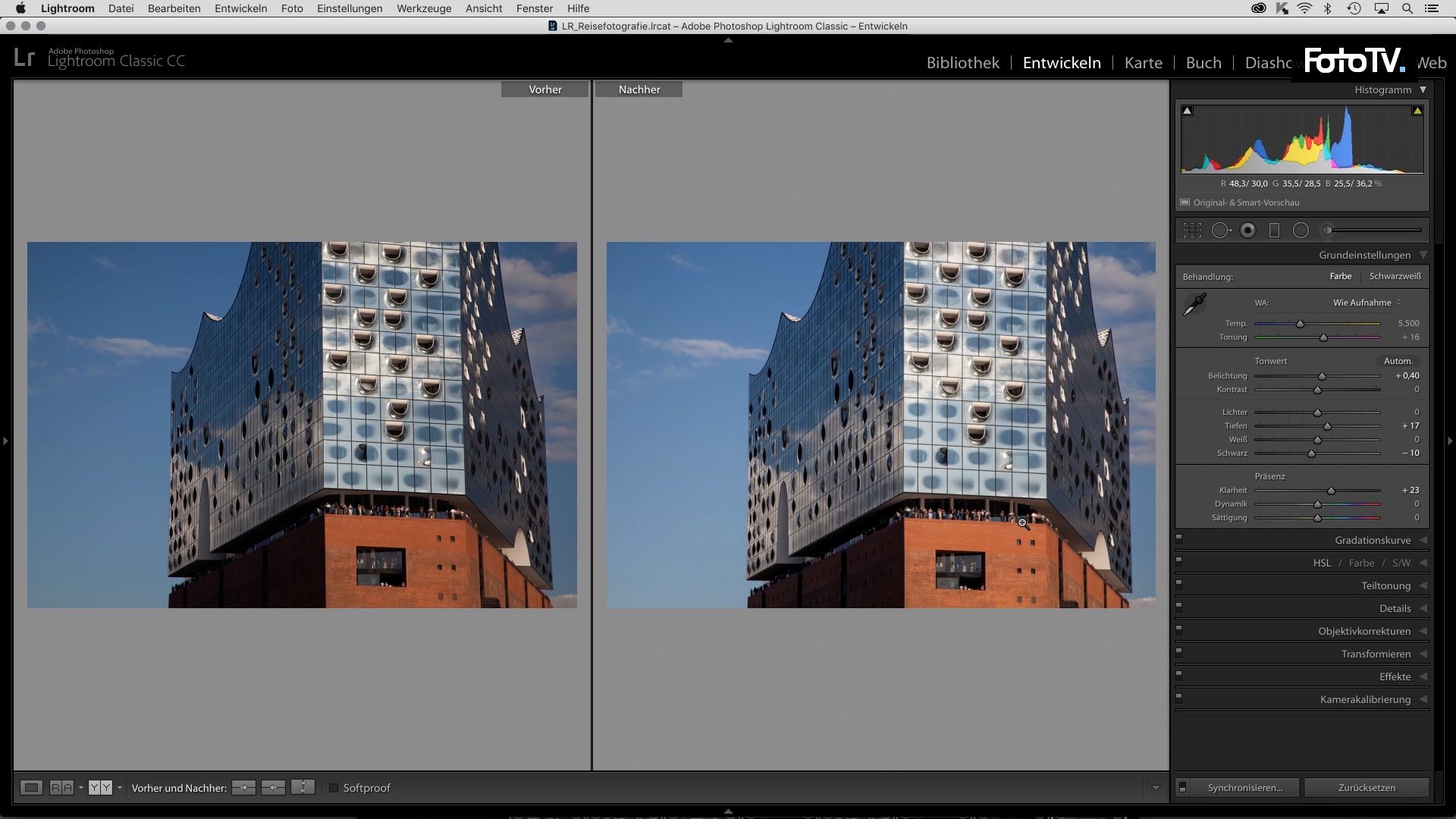Open the WA 'Wie Aufnahme' dropdown

[1367, 303]
